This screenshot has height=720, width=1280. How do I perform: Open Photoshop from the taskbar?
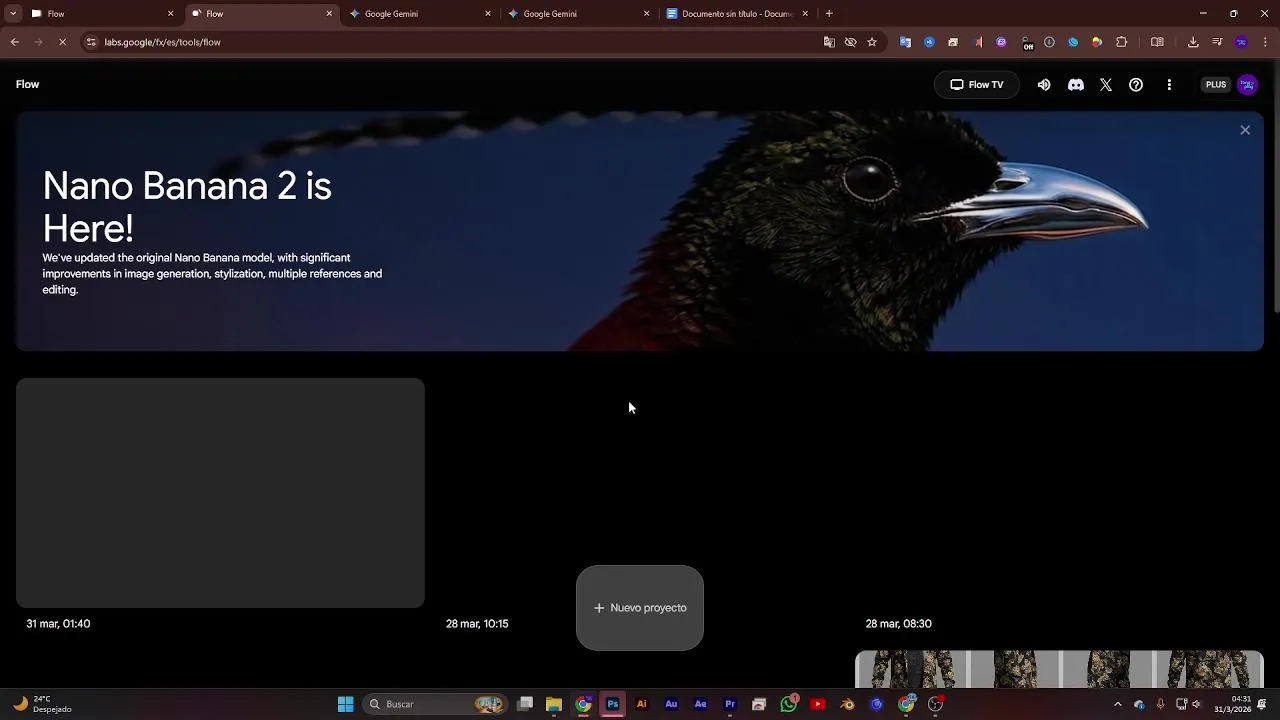coord(613,704)
